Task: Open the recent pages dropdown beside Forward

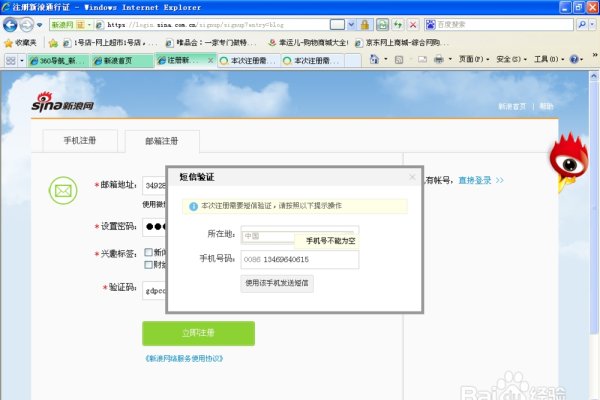Action: [x=39, y=25]
